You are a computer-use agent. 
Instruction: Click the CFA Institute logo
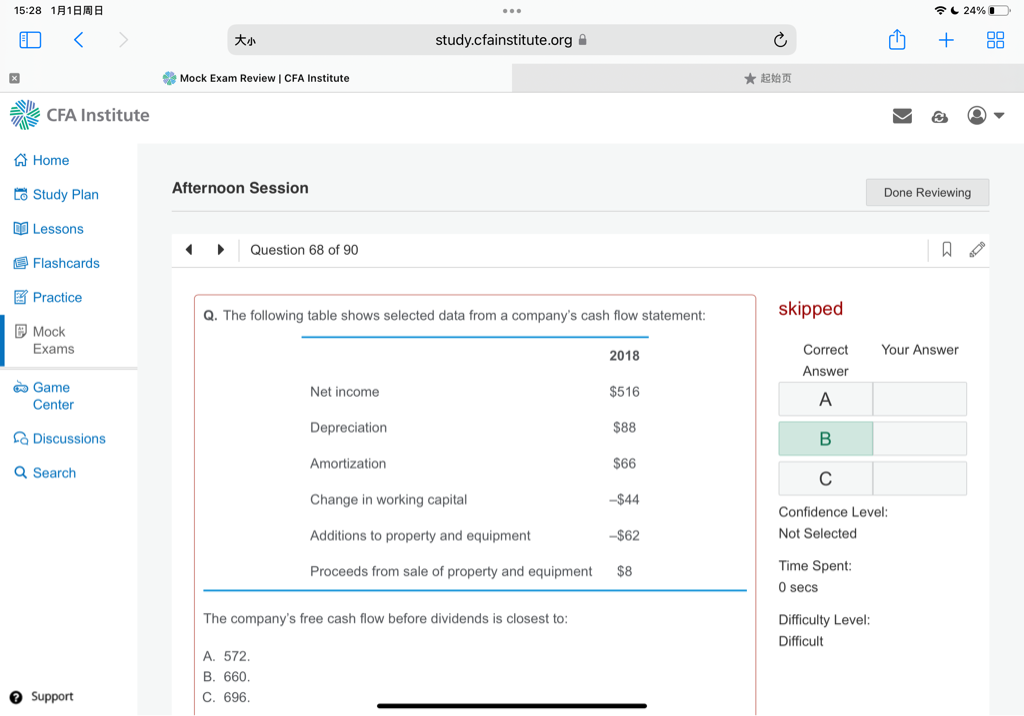pyautogui.click(x=80, y=114)
